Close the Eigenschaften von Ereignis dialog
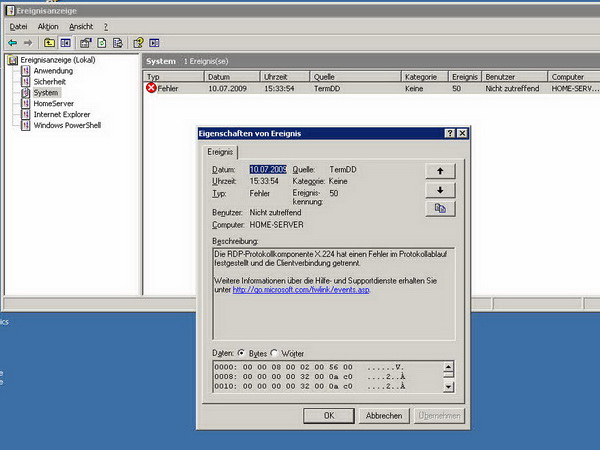The image size is (600, 450). click(x=462, y=133)
